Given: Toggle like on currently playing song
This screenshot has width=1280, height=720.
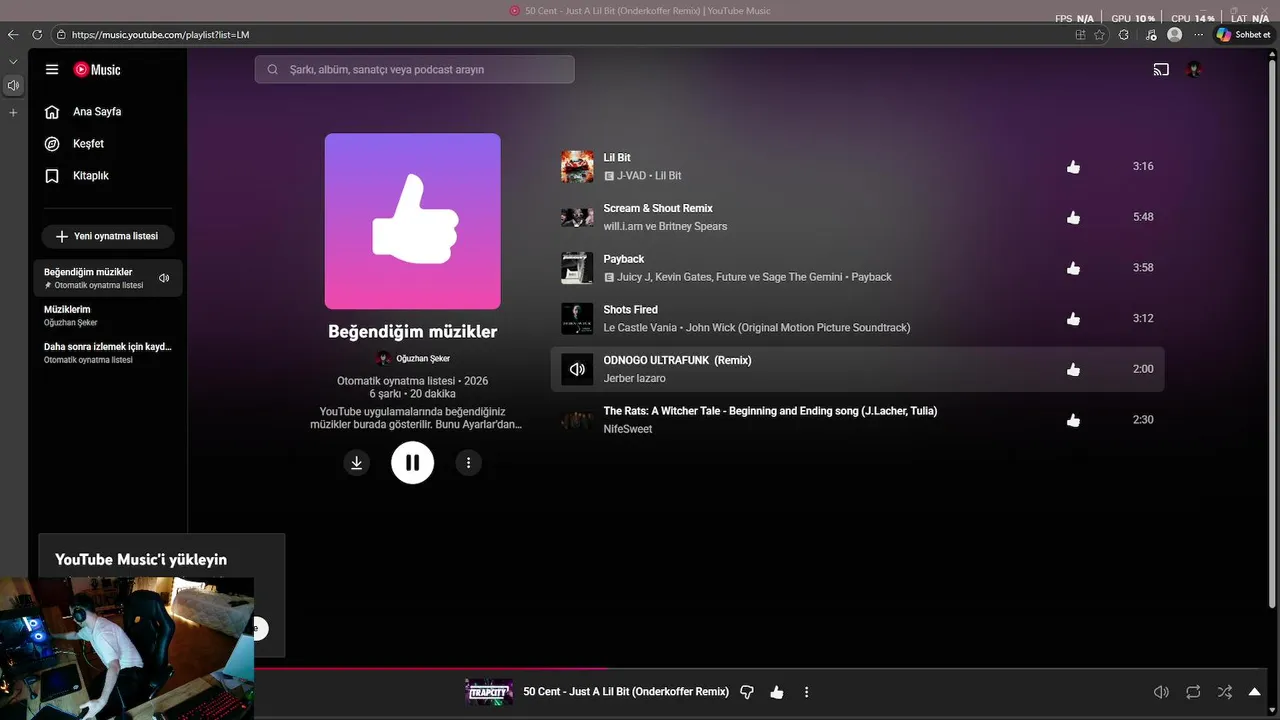Looking at the screenshot, I should (777, 692).
